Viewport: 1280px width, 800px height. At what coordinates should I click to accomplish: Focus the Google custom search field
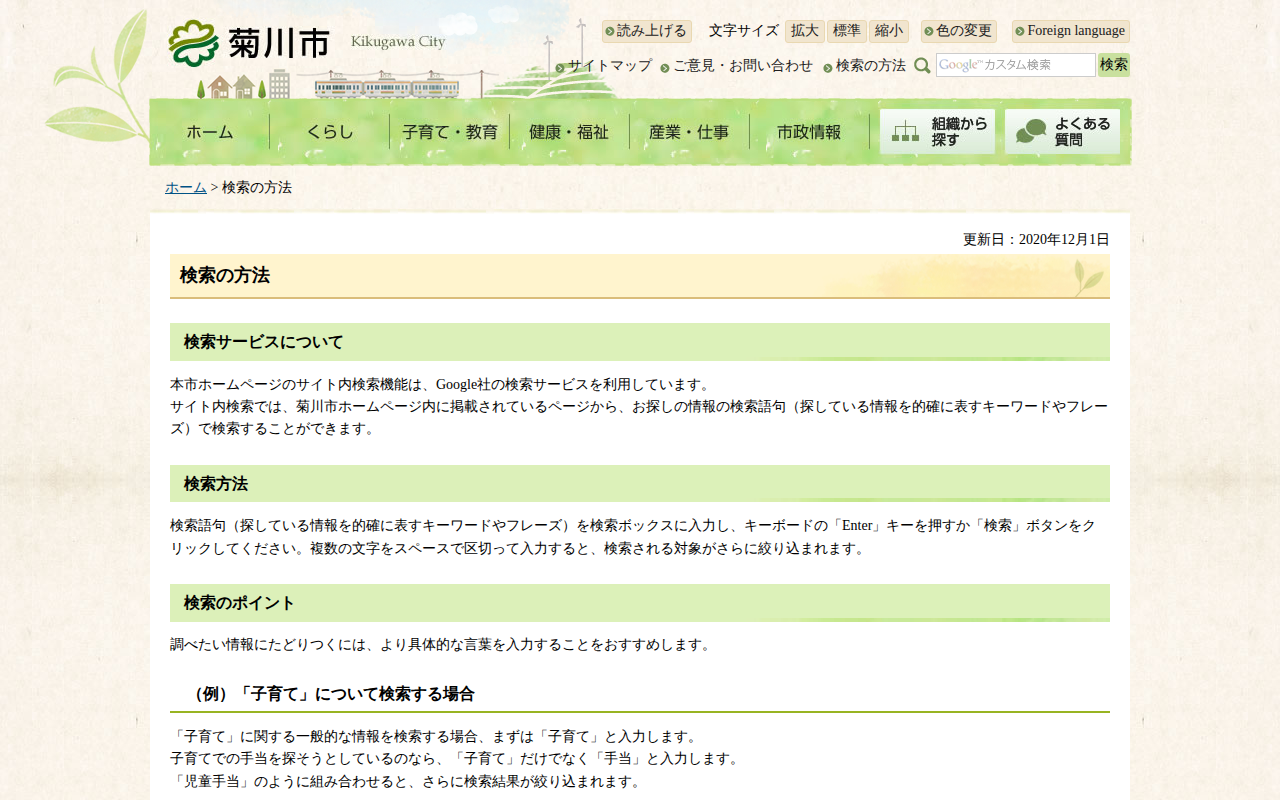1016,65
